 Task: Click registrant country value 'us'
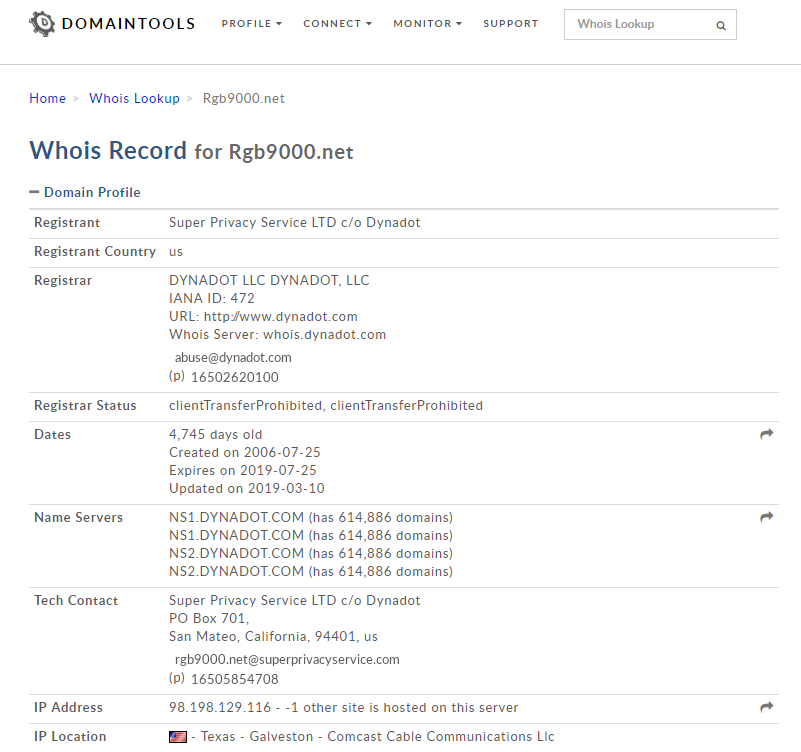[176, 252]
